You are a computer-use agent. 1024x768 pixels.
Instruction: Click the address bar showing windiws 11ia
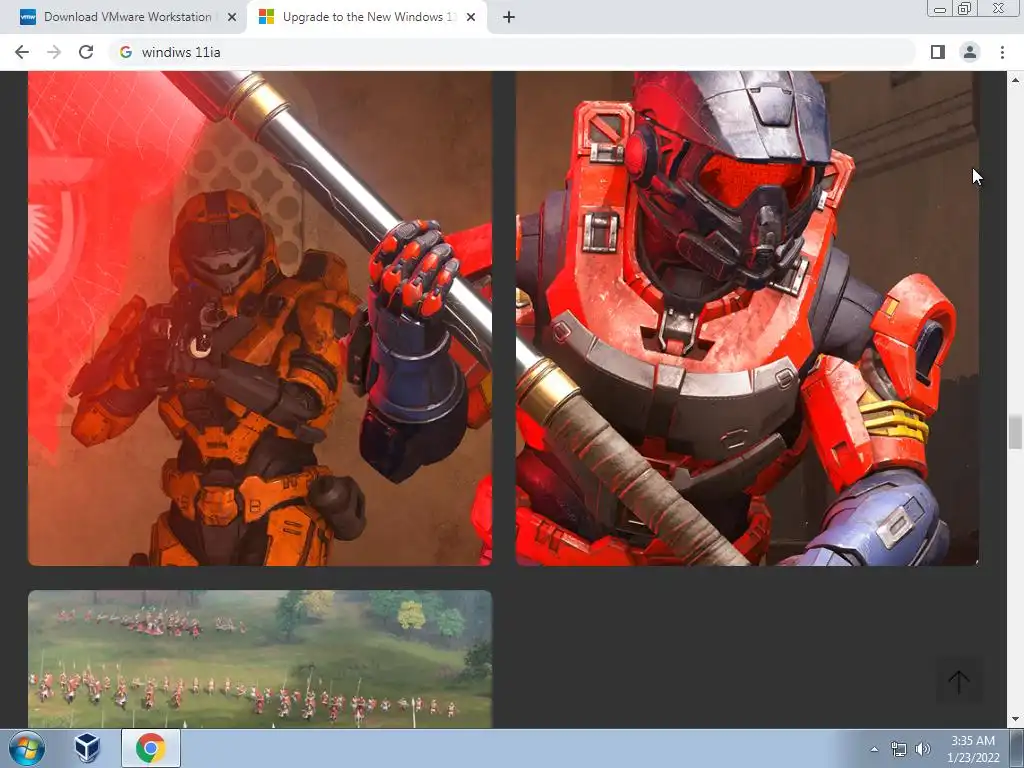click(513, 52)
